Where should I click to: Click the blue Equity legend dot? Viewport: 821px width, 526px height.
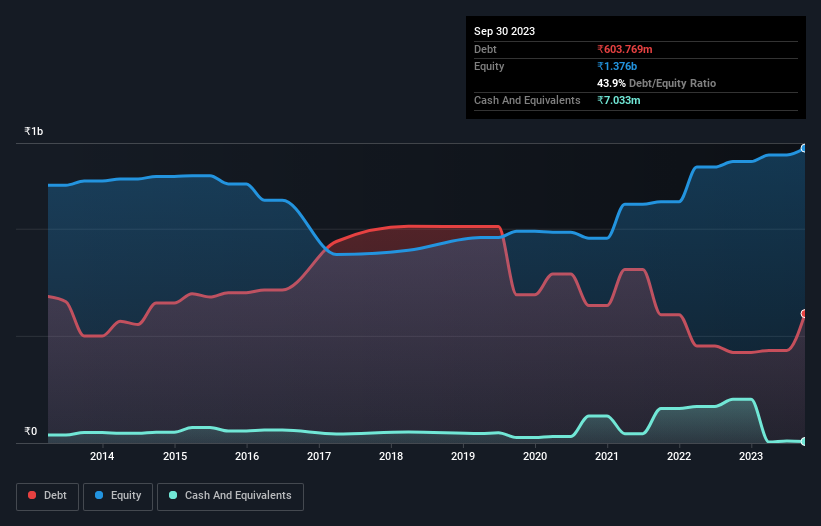[99, 495]
